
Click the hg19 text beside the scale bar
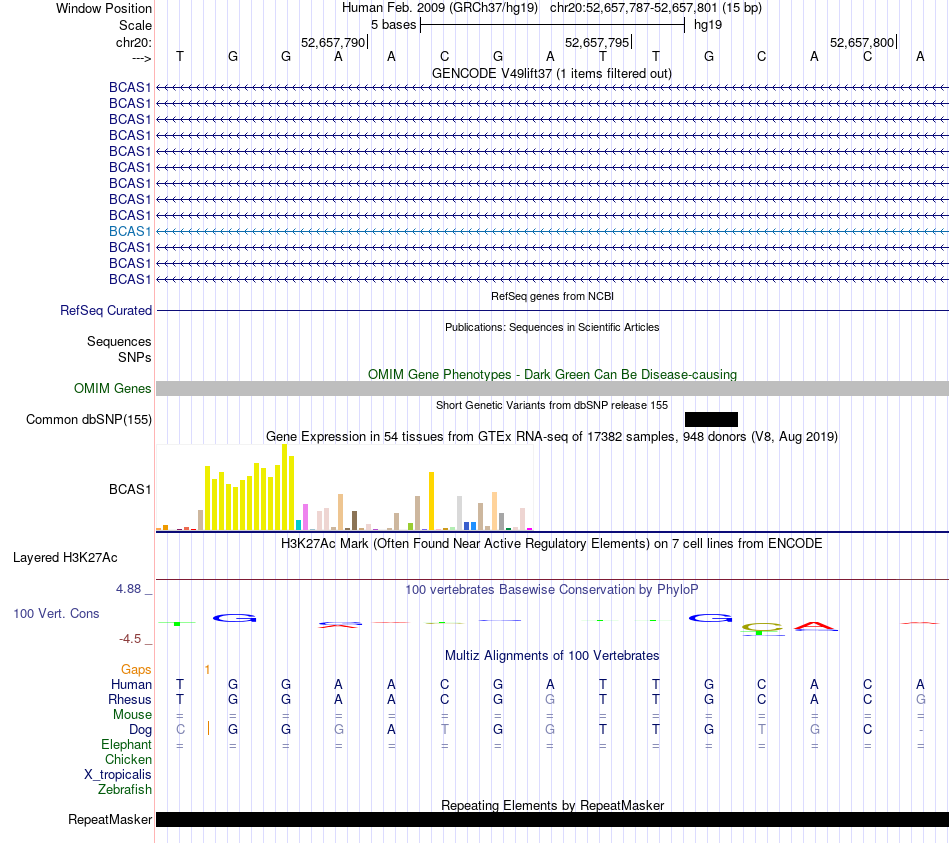click(x=708, y=25)
